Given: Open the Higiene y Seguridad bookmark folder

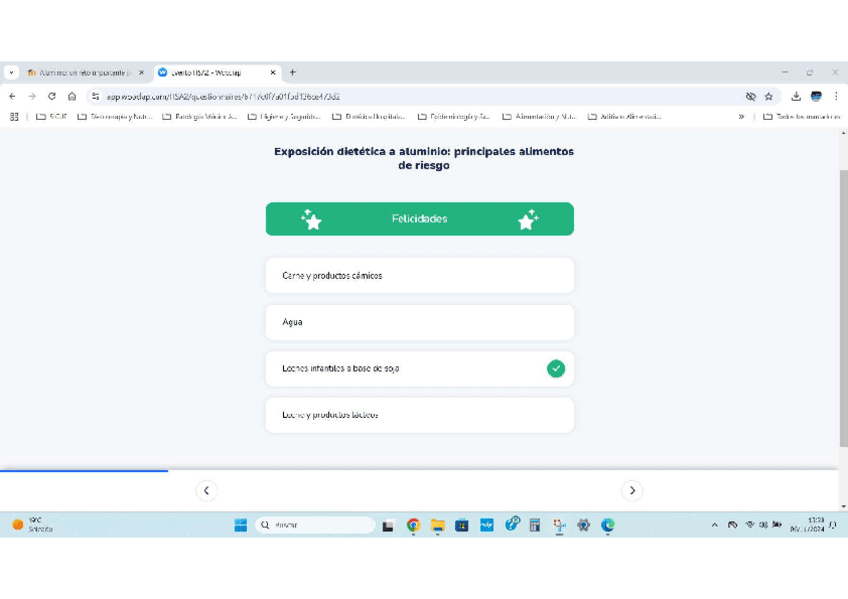Looking at the screenshot, I should pos(284,116).
